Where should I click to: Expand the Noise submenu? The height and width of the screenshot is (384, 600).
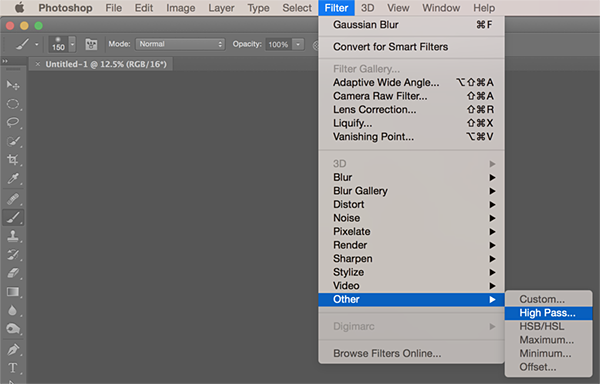(411, 218)
